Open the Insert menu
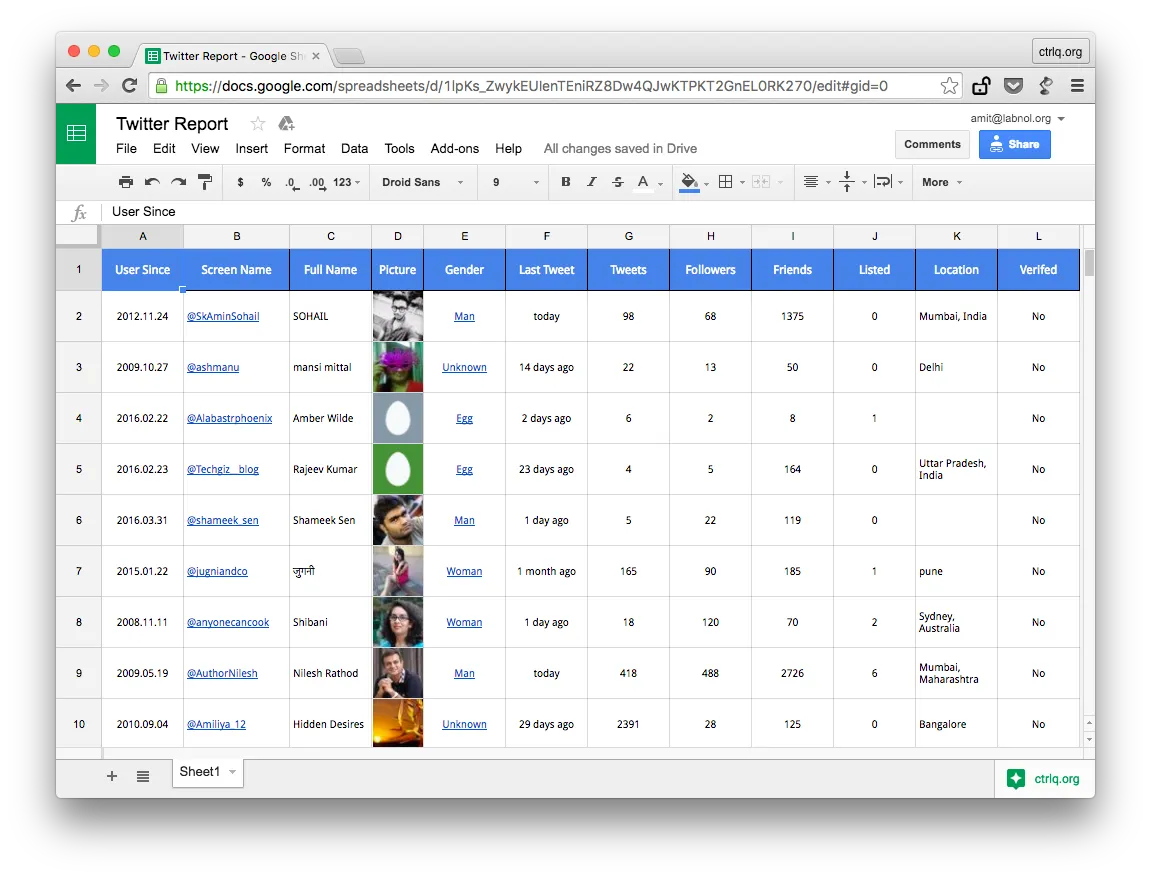1151x878 pixels. (x=251, y=148)
